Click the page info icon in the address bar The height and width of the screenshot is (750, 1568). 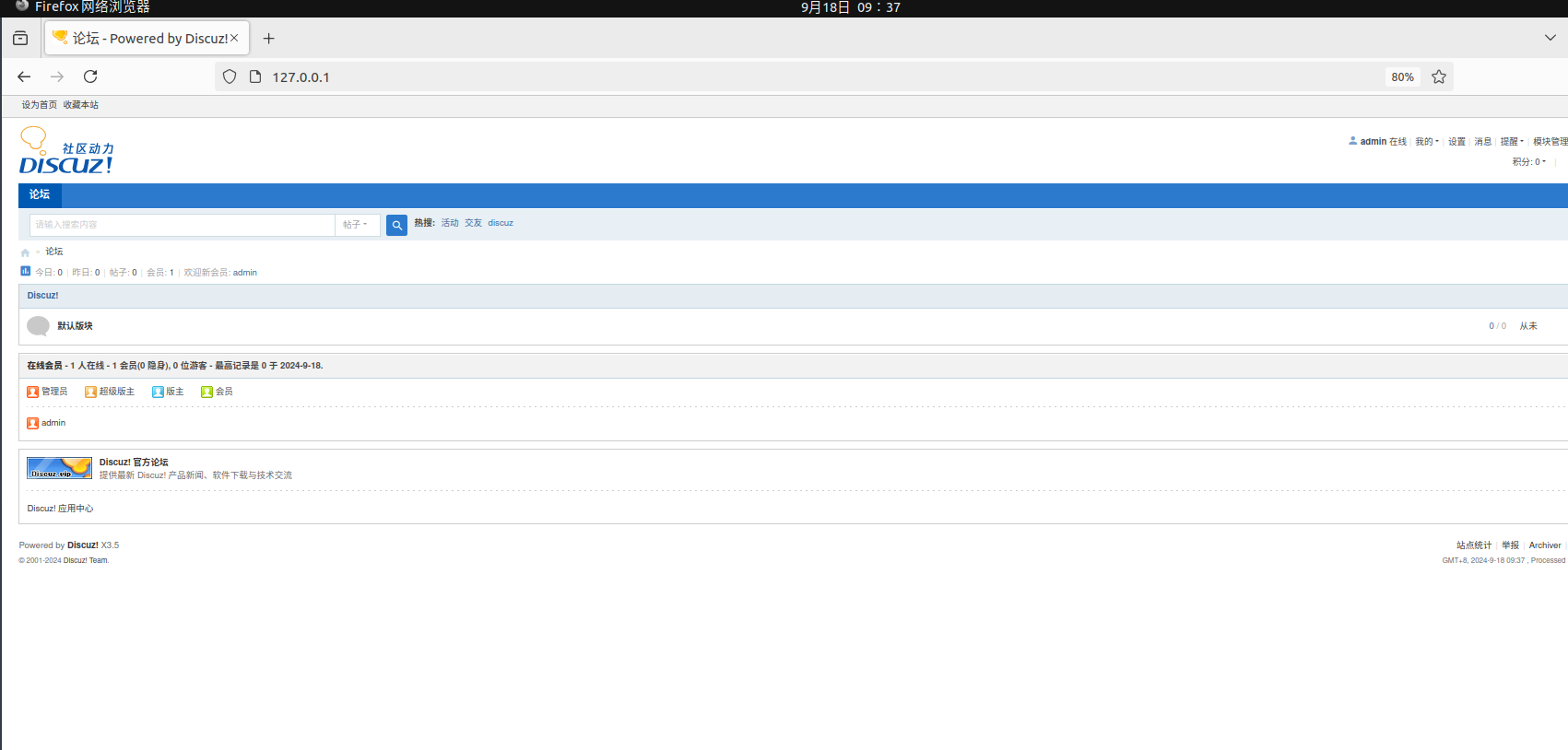pos(255,76)
